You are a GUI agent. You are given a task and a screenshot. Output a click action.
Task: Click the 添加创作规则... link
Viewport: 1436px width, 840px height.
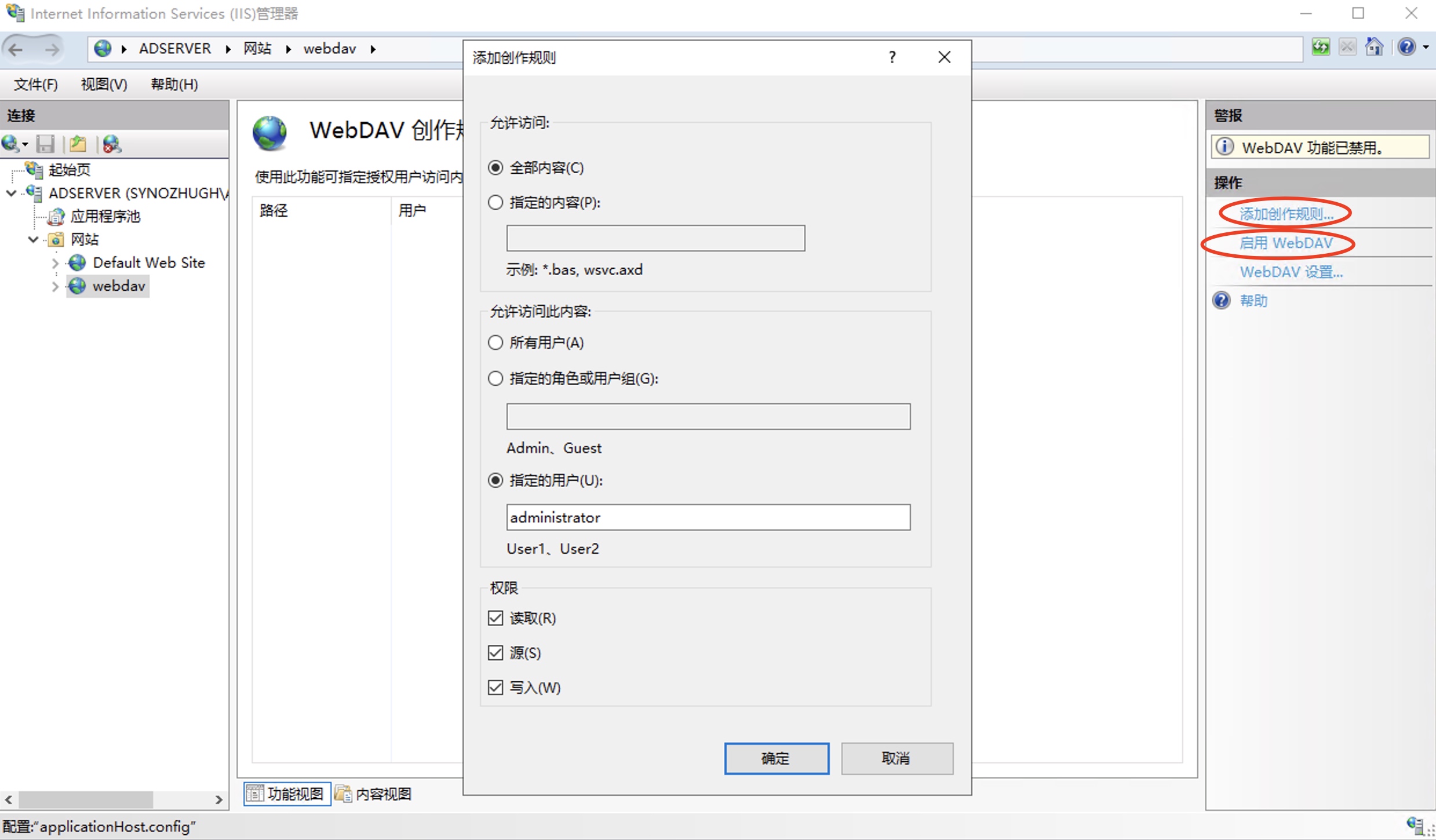1286,214
